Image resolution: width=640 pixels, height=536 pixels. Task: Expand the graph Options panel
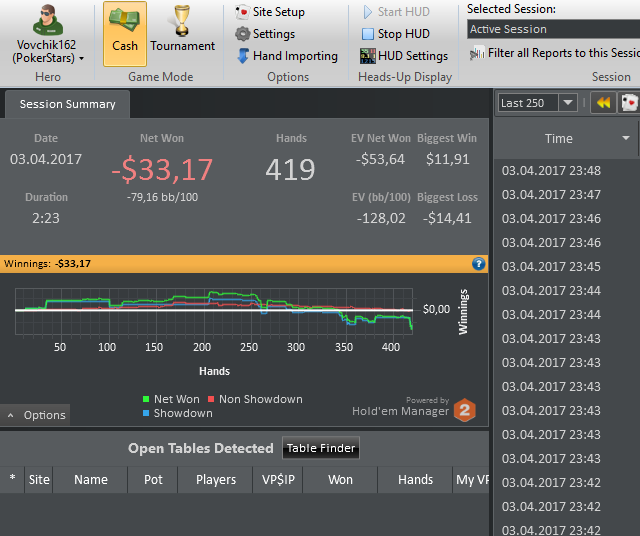36,415
